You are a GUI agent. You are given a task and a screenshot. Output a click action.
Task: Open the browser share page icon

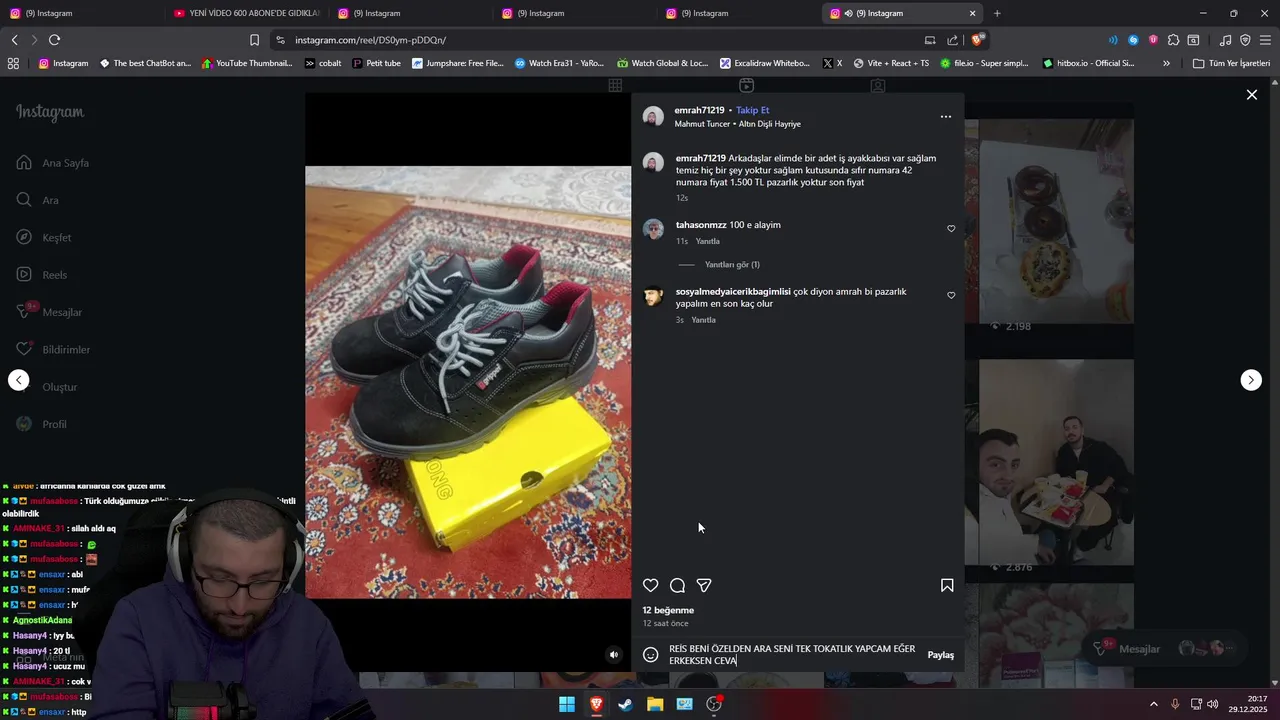coord(952,40)
